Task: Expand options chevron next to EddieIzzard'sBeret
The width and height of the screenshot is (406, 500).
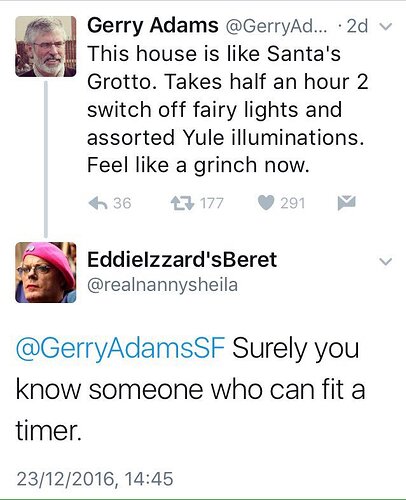Action: (386, 261)
